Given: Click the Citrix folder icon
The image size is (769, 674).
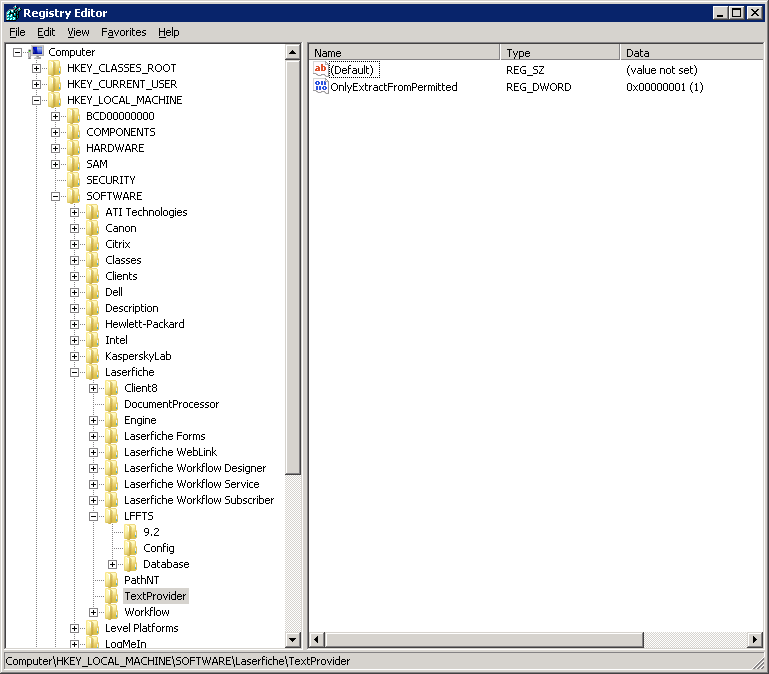Looking at the screenshot, I should (x=93, y=244).
